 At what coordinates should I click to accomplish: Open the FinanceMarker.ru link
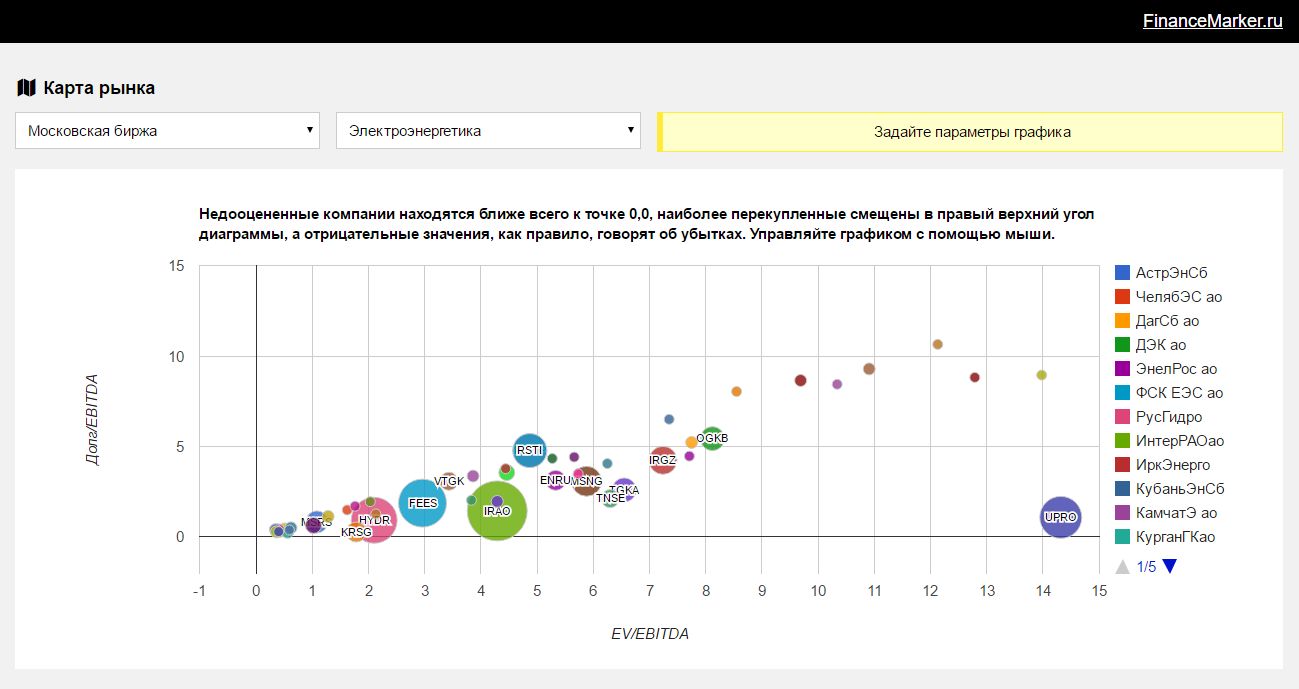coord(1212,21)
